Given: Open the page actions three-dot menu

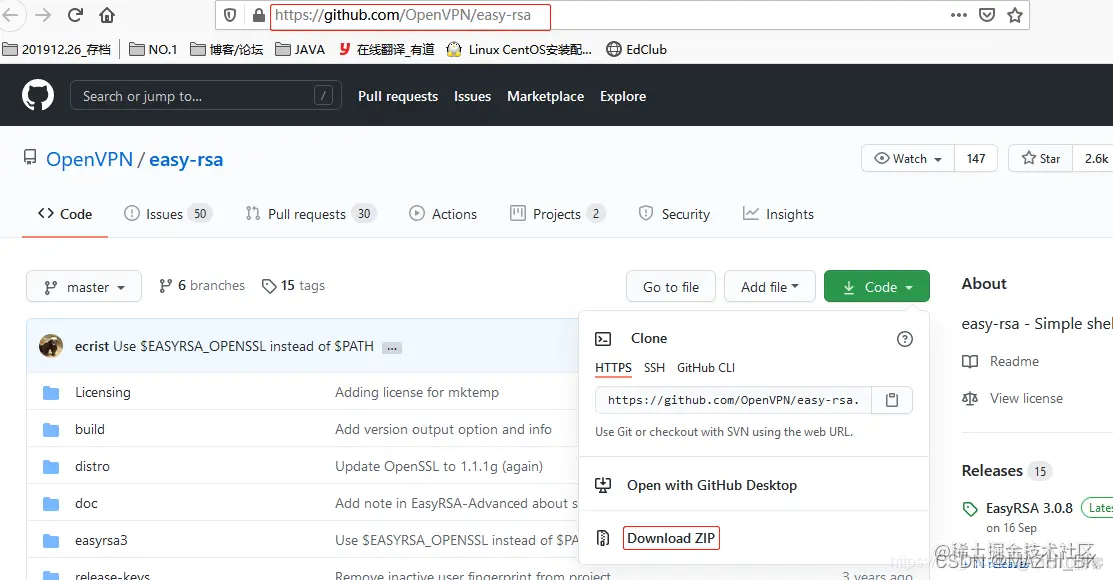Looking at the screenshot, I should click(958, 15).
